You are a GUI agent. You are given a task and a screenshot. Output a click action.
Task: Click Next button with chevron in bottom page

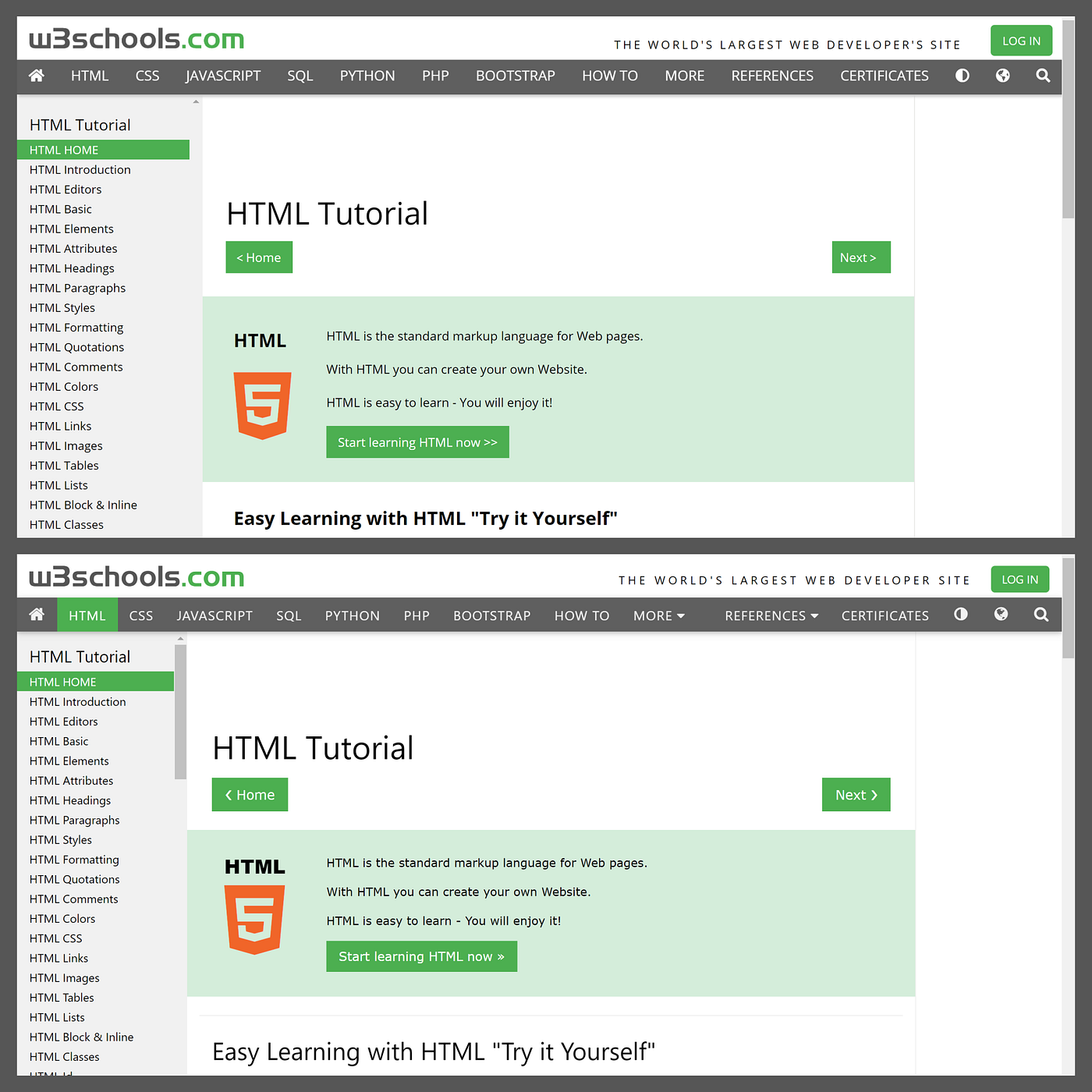(856, 795)
